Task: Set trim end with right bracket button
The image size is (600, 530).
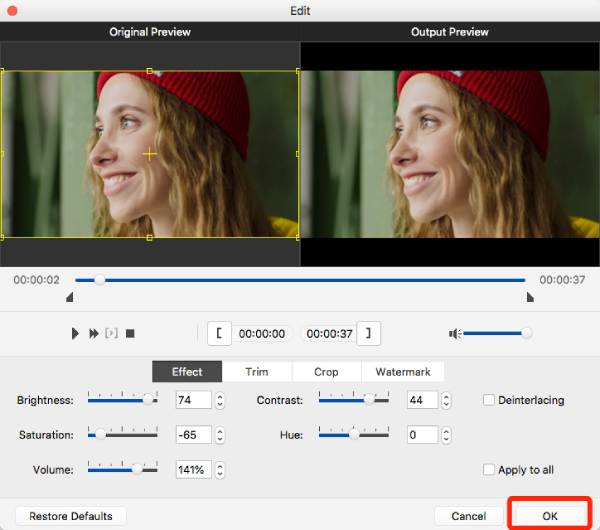Action: click(x=368, y=333)
